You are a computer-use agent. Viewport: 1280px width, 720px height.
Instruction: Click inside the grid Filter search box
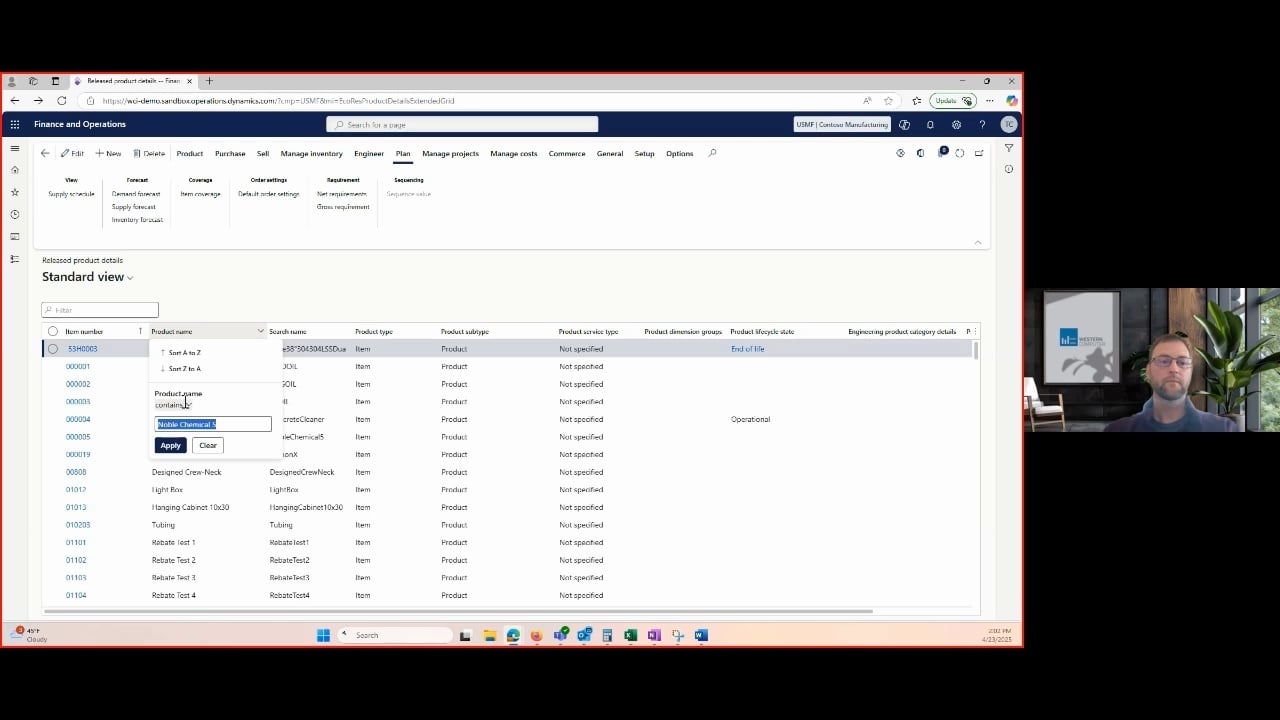(x=99, y=310)
